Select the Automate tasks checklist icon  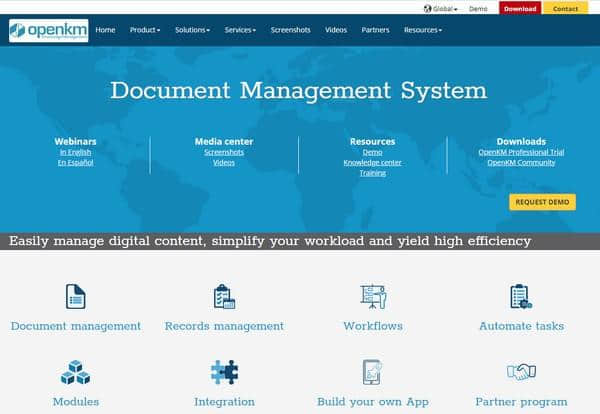pyautogui.click(x=521, y=296)
